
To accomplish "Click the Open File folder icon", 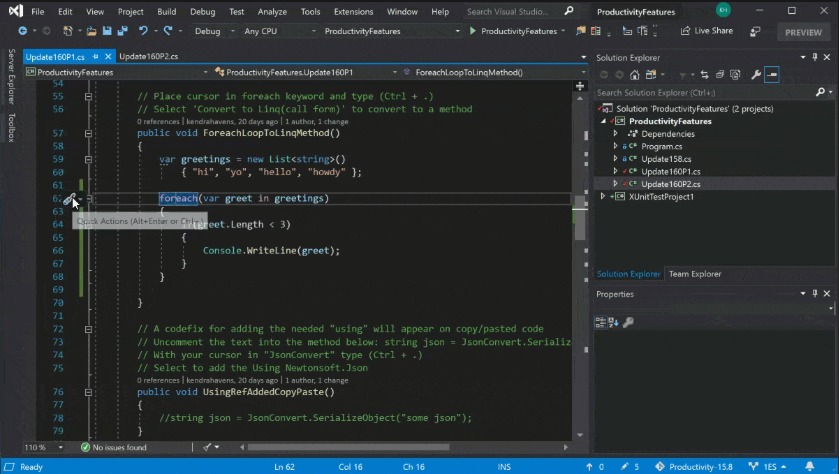I will pos(91,31).
